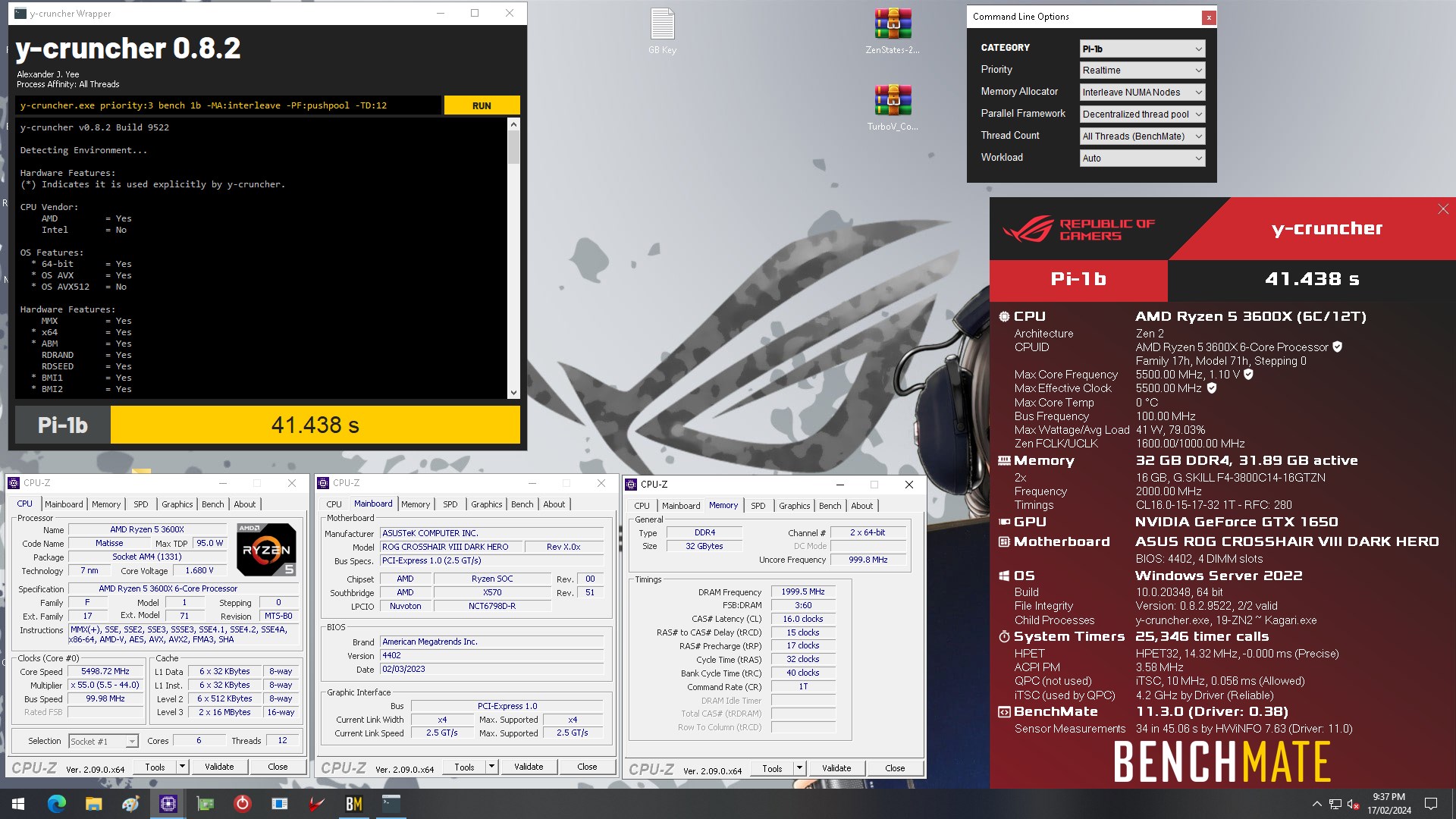Open SPD tab in the CPU-Z Mainboard window
This screenshot has height=819, width=1456.
coord(450,504)
